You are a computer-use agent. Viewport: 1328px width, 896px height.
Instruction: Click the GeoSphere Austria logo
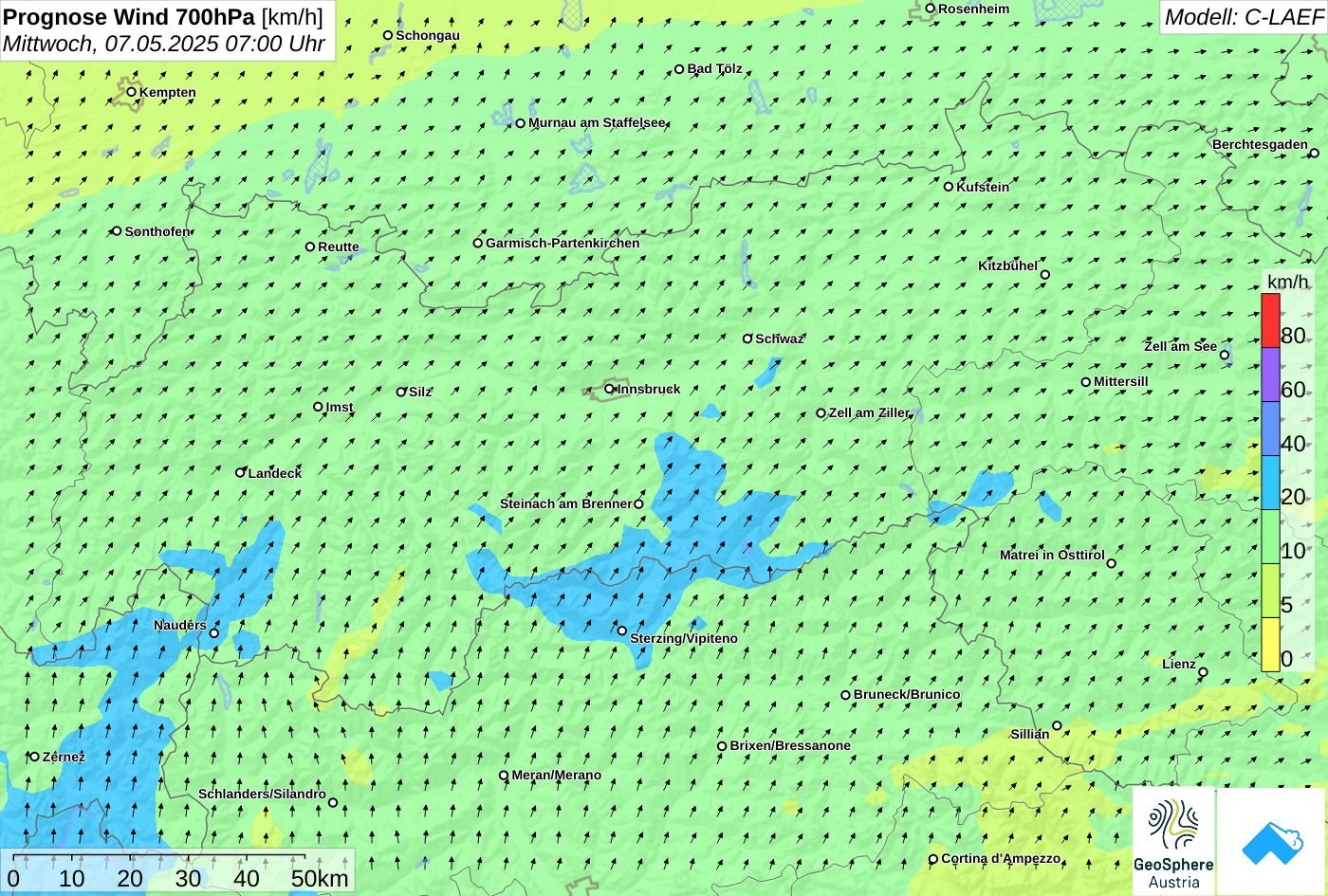coord(1173,841)
